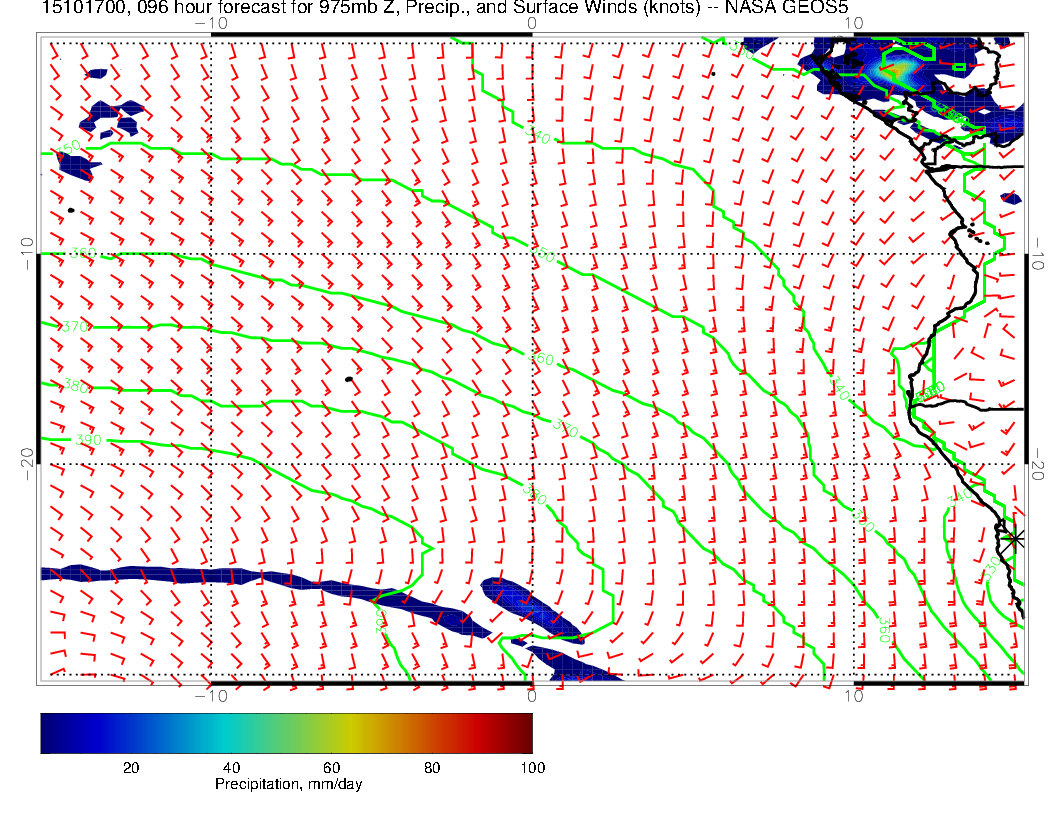
Task: Click the small island dot near the 380 contour
Action: pyautogui.click(x=348, y=379)
